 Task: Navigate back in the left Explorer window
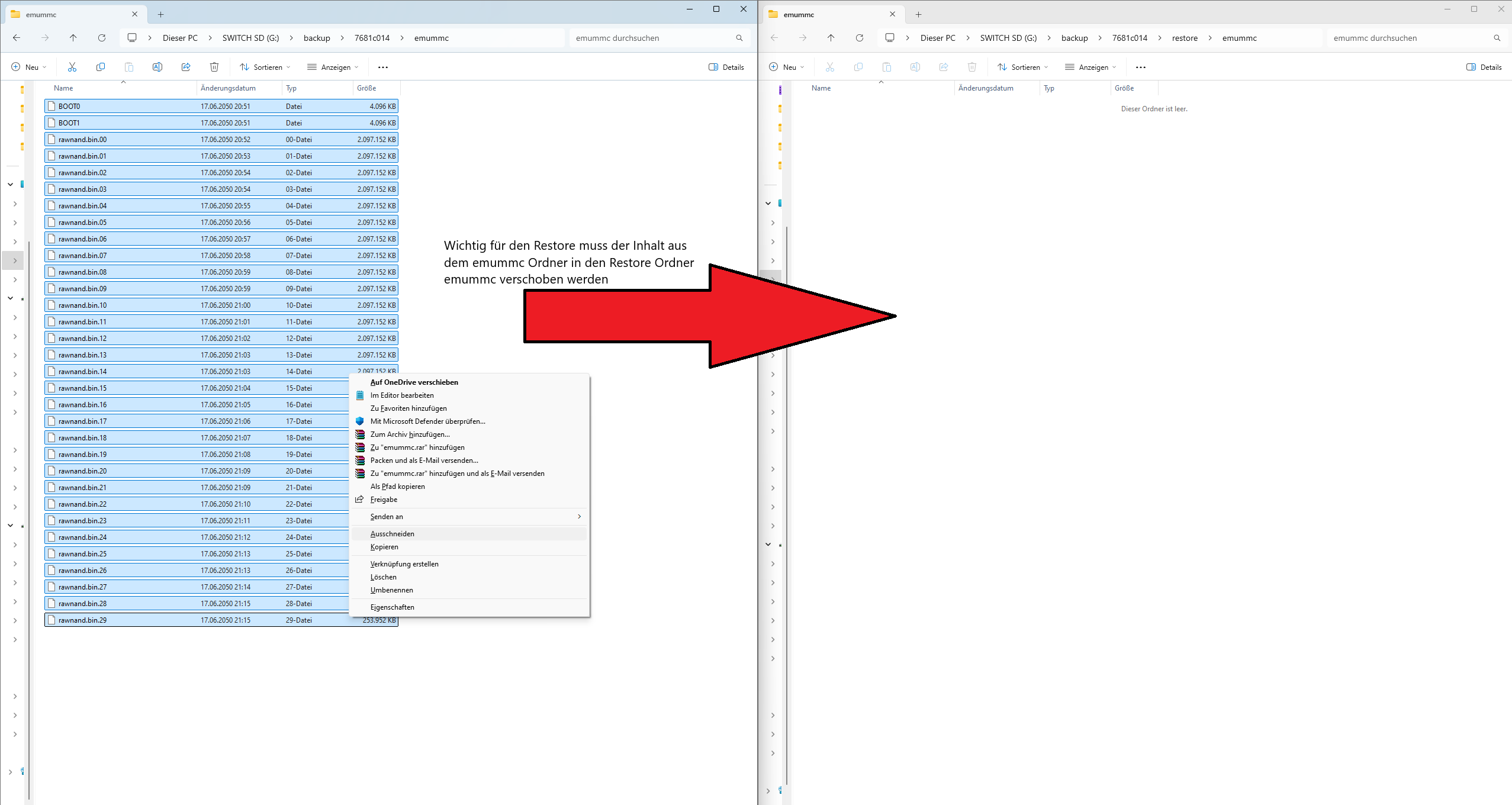tap(17, 38)
